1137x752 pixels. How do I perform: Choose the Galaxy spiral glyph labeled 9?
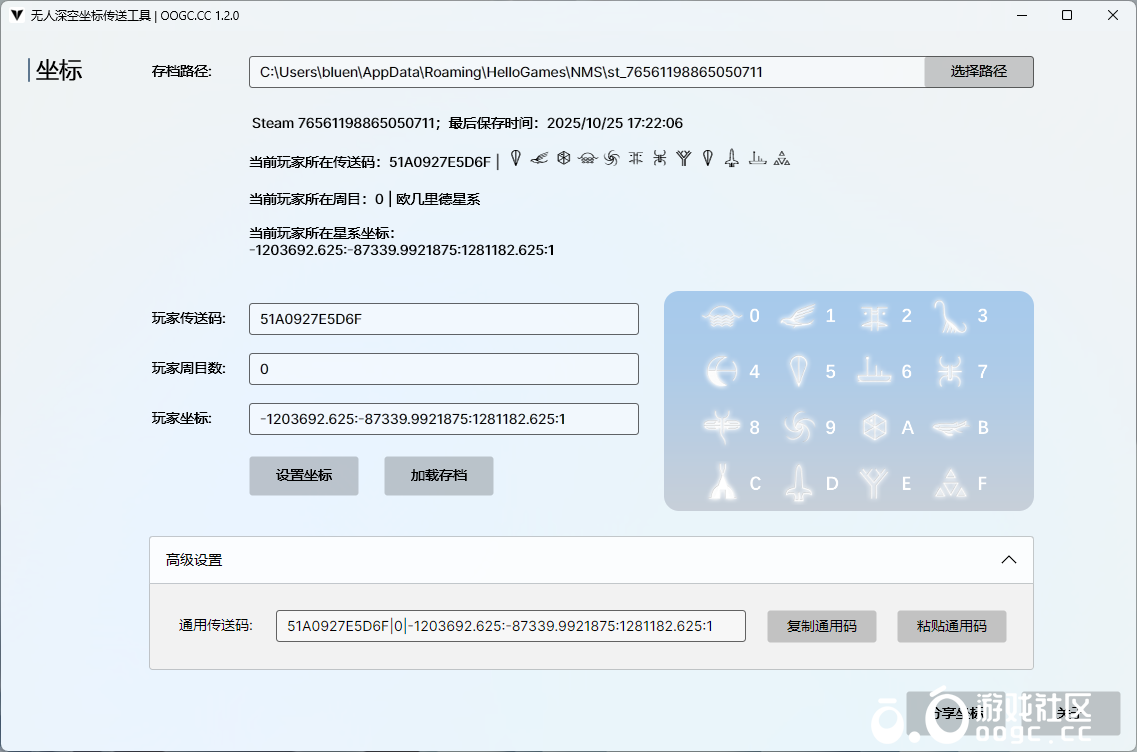[797, 427]
